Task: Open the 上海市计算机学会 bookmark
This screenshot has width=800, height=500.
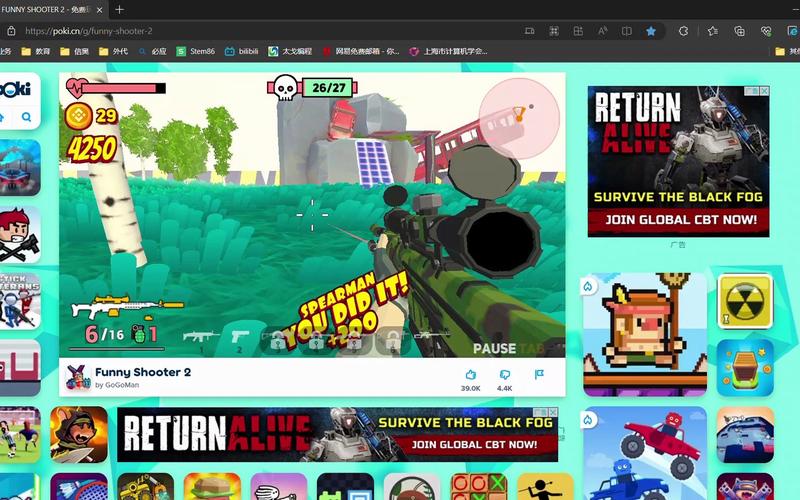Action: click(x=449, y=52)
